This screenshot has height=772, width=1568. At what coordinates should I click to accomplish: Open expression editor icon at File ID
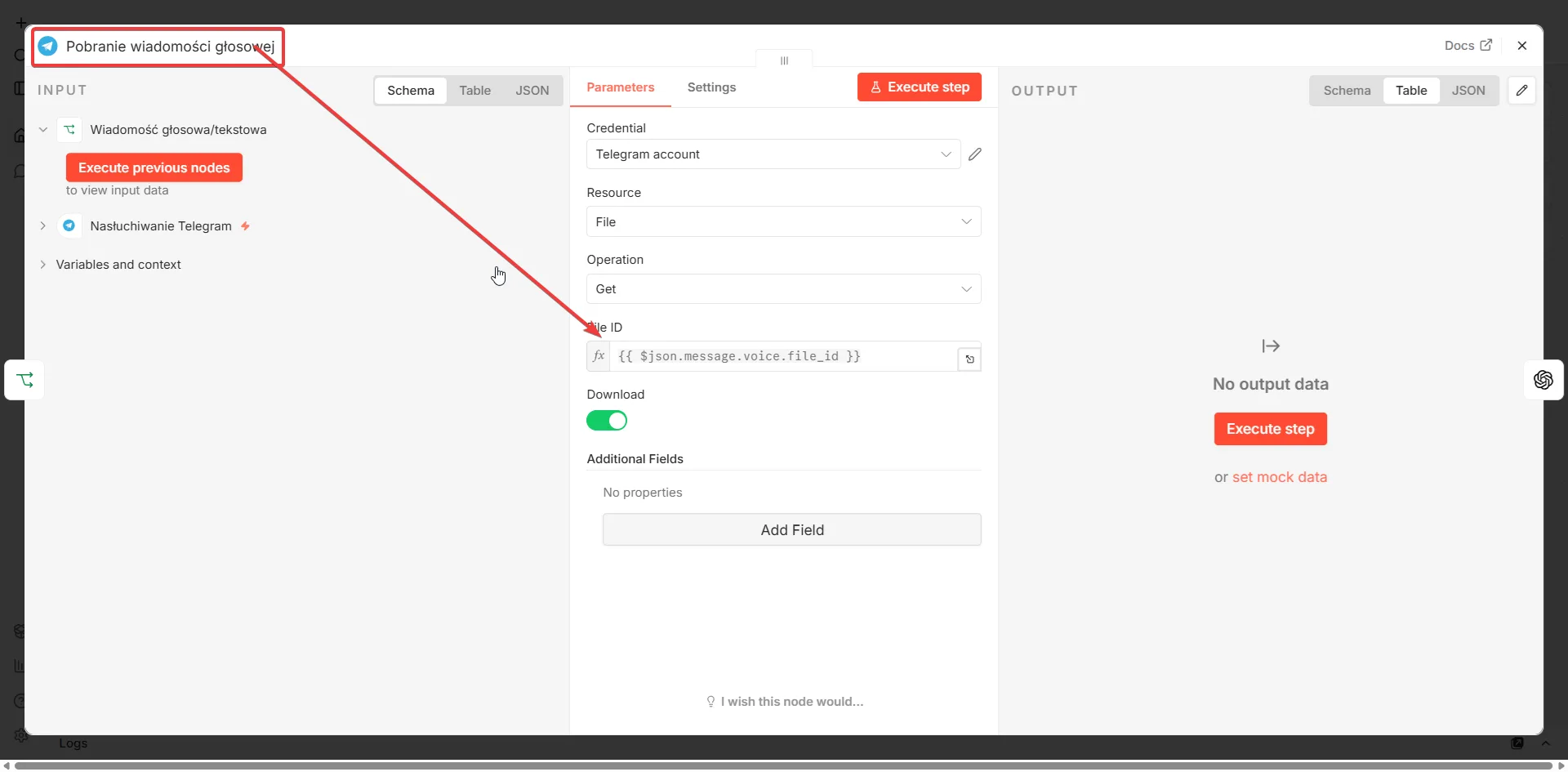point(969,359)
